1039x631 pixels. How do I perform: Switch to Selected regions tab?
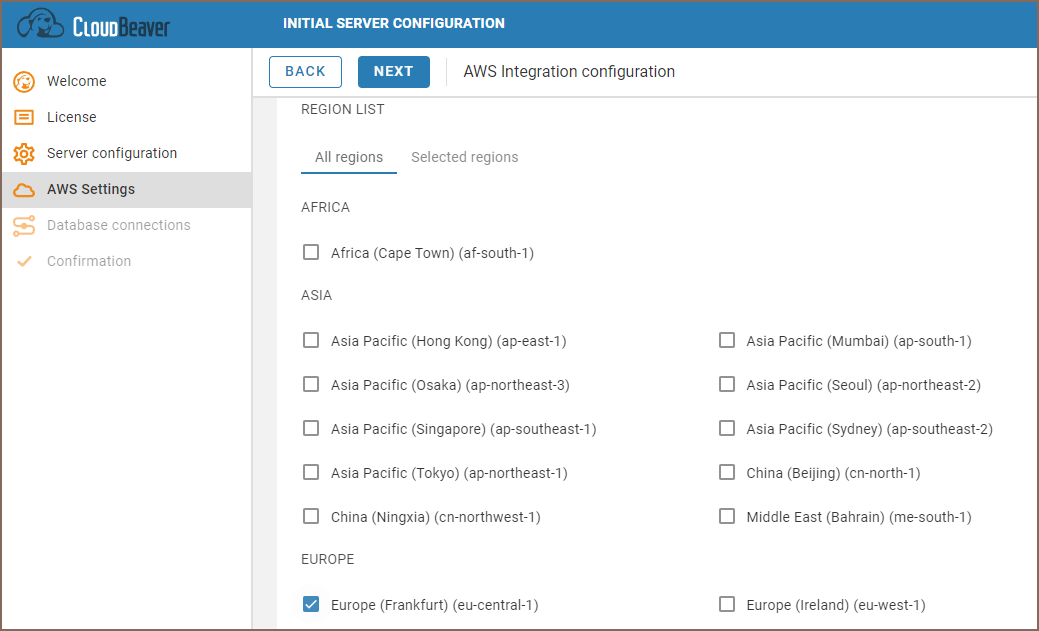pyautogui.click(x=464, y=157)
